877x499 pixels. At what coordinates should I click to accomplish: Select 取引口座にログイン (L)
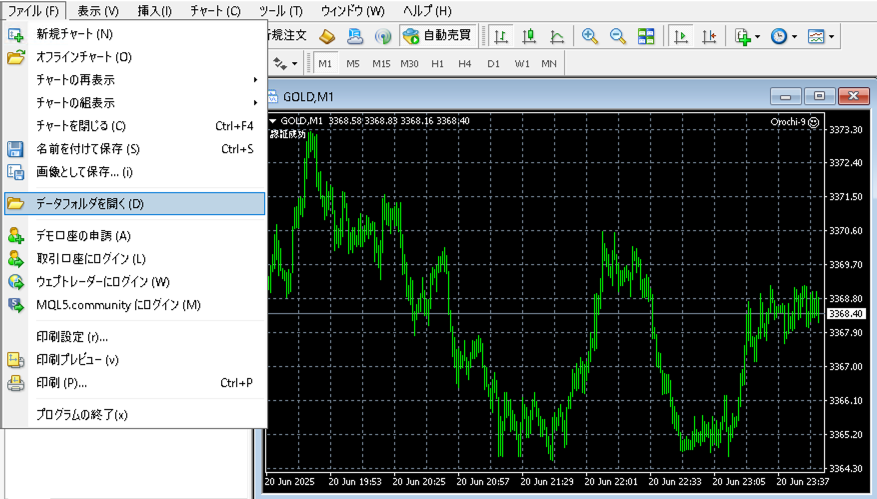(134, 259)
